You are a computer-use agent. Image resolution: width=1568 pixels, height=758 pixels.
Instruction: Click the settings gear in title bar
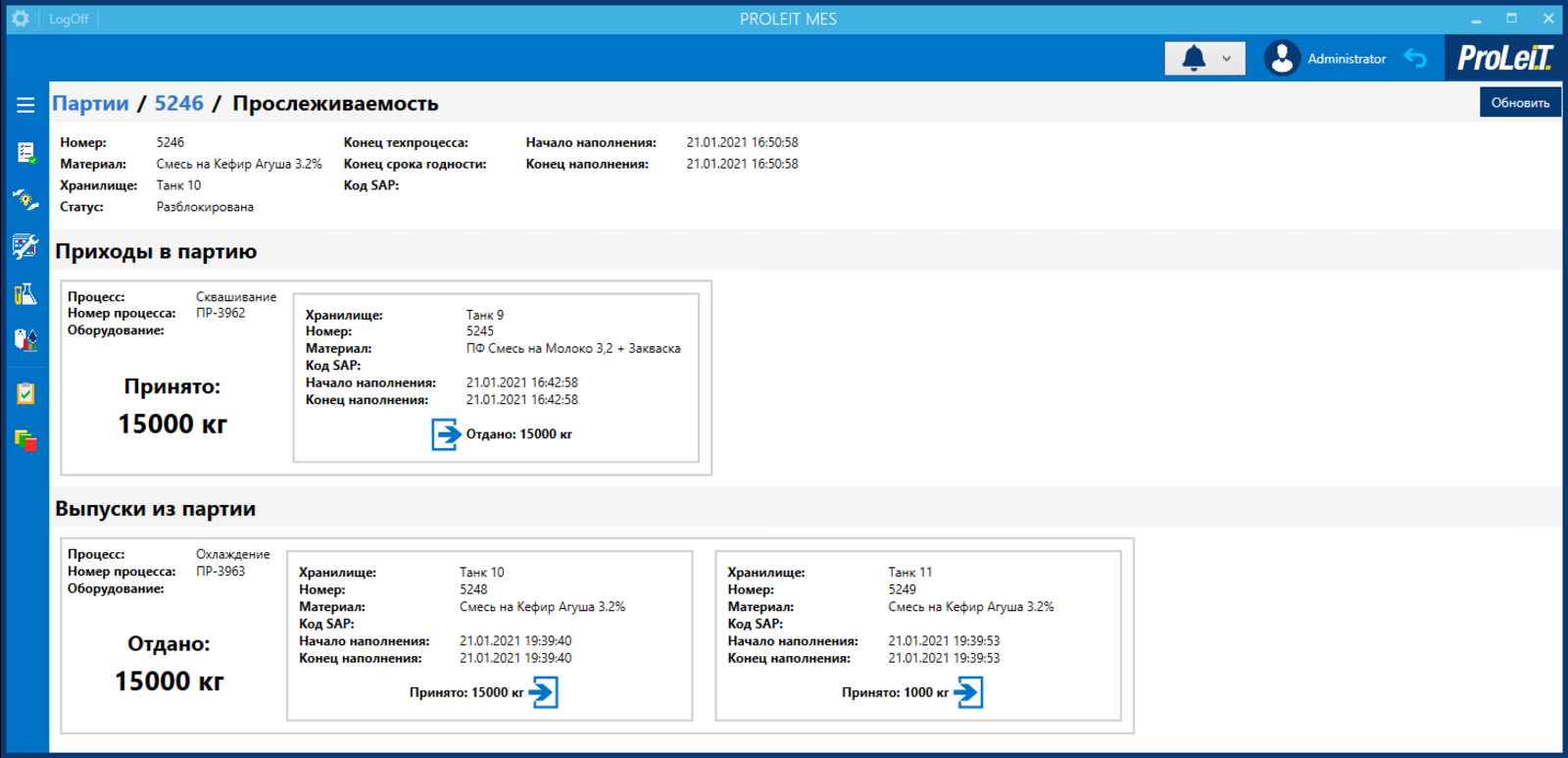click(x=20, y=19)
